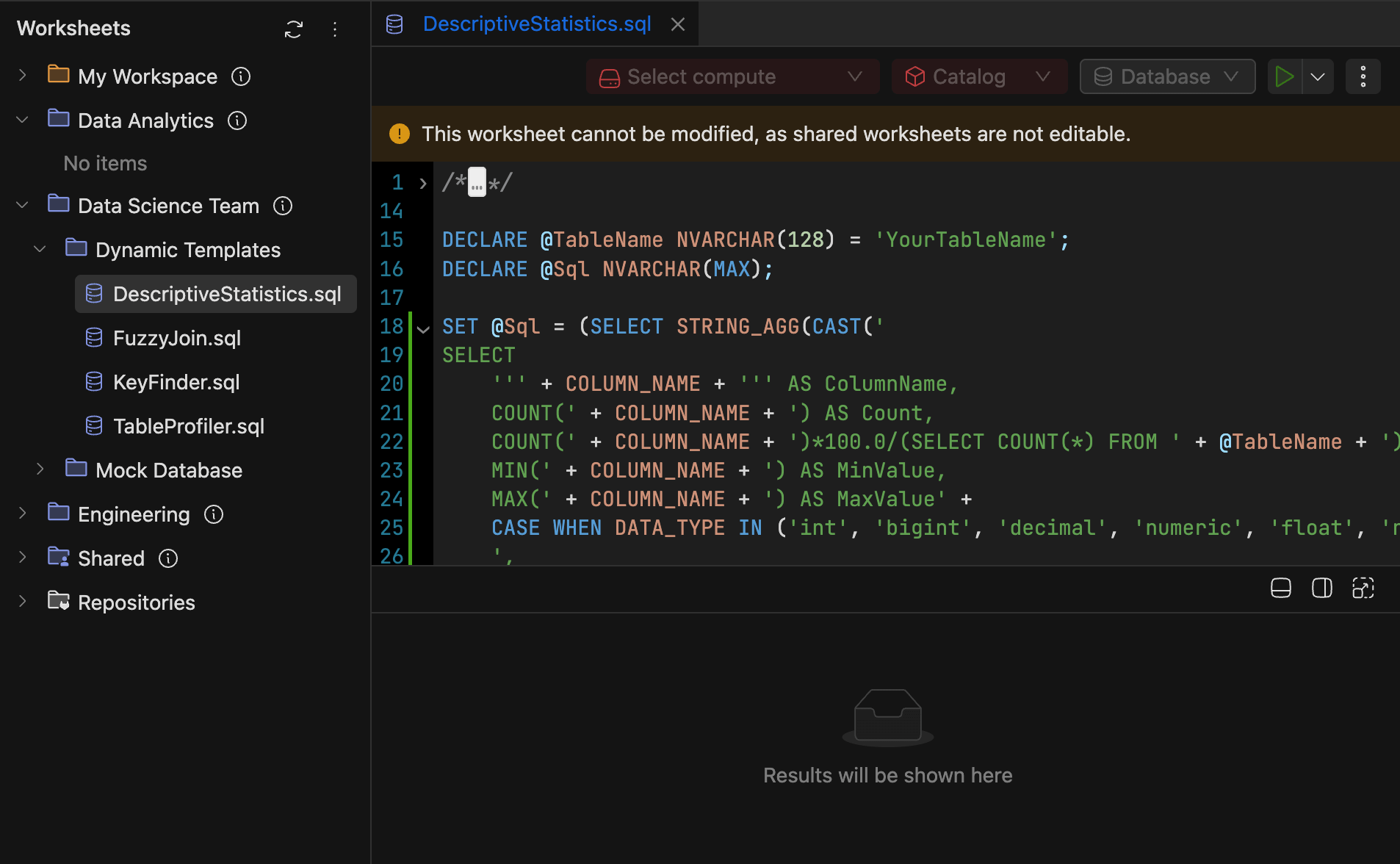Expand My Workspace tree node
The height and width of the screenshot is (864, 1400).
tap(23, 76)
